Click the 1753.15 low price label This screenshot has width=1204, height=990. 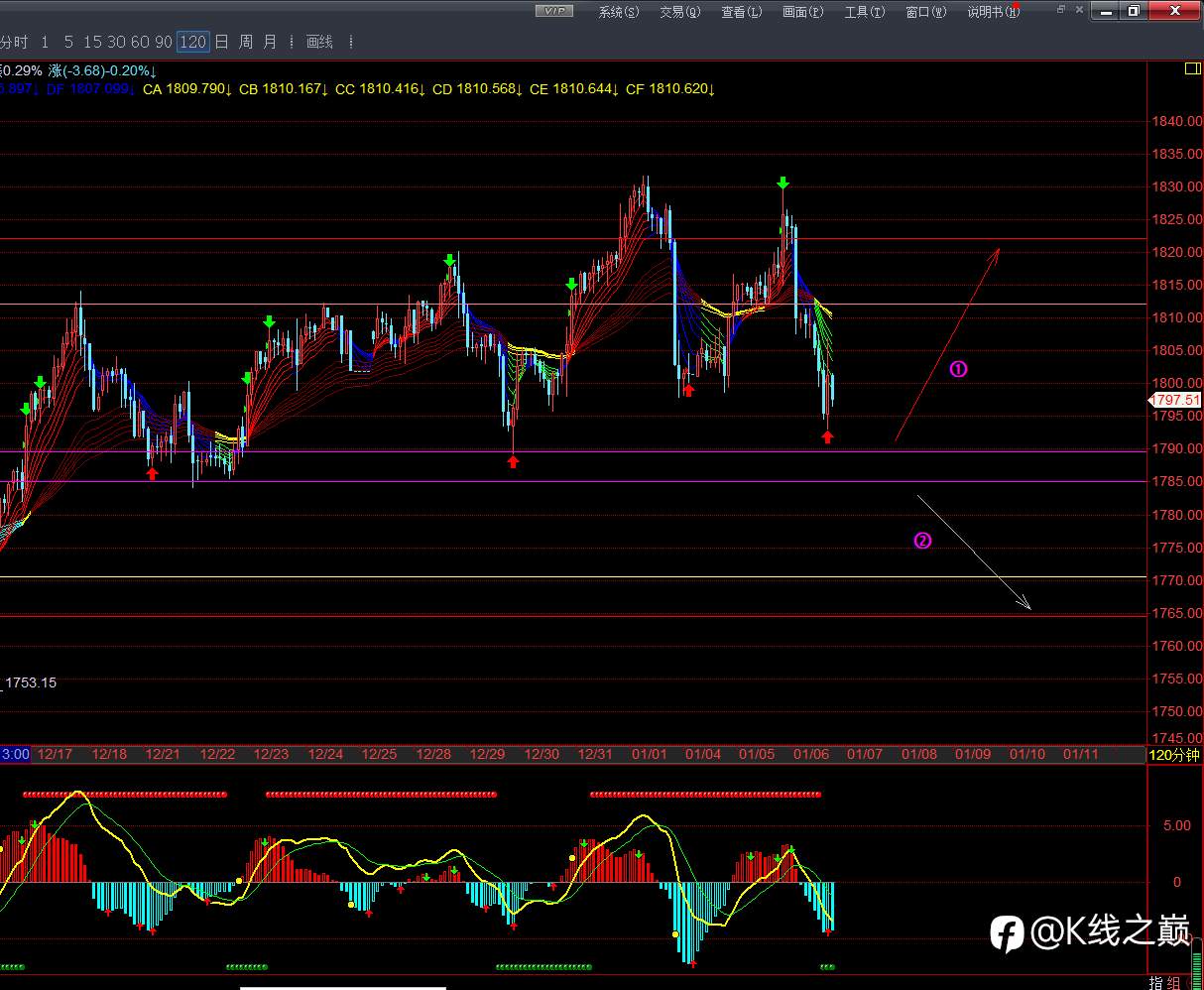pyautogui.click(x=30, y=682)
